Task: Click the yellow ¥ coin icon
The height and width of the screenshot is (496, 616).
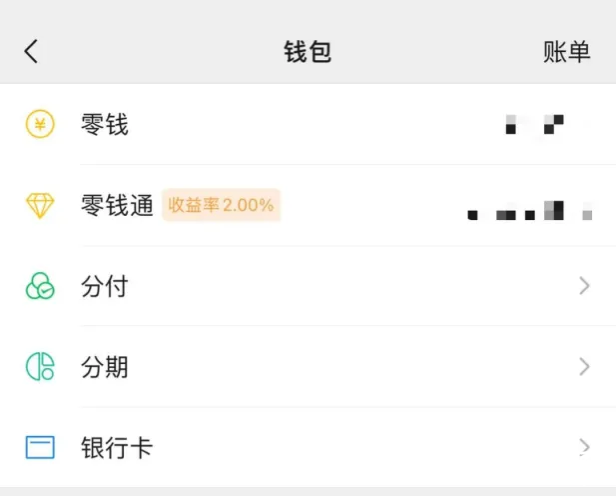Action: click(40, 124)
